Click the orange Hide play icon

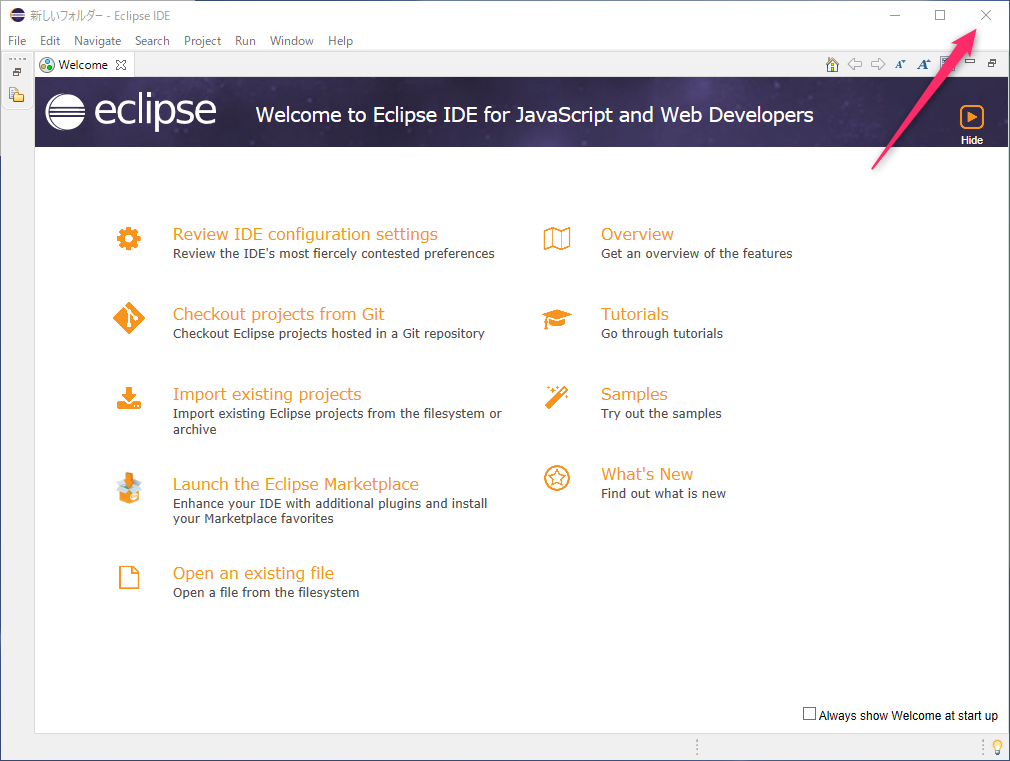pos(971,117)
